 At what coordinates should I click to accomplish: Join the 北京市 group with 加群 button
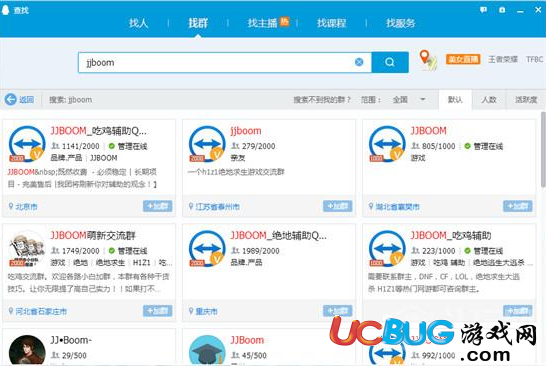pyautogui.click(x=157, y=206)
